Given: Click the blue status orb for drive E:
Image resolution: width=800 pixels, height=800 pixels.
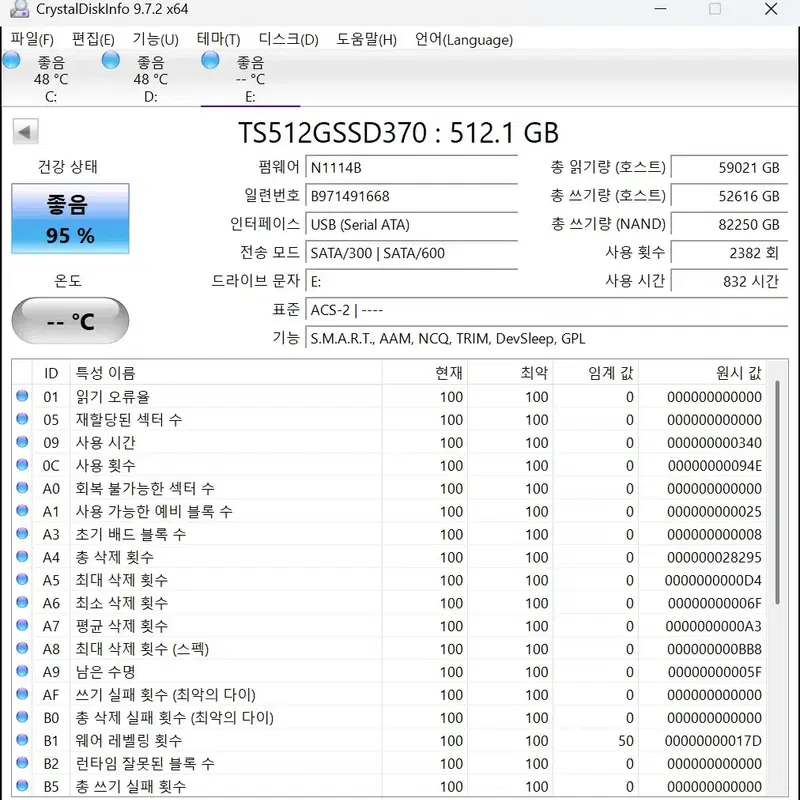Looking at the screenshot, I should [210, 60].
